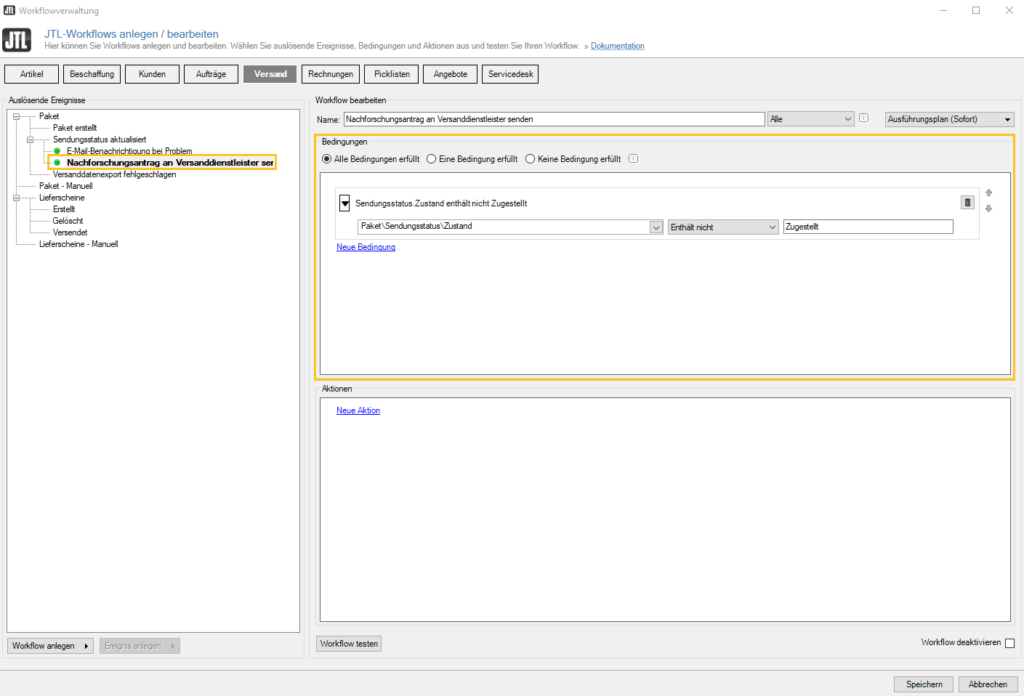Select Versanddatenexport fehlgeschlagen in the tree
Screen dimensions: 1024x696
tap(114, 174)
